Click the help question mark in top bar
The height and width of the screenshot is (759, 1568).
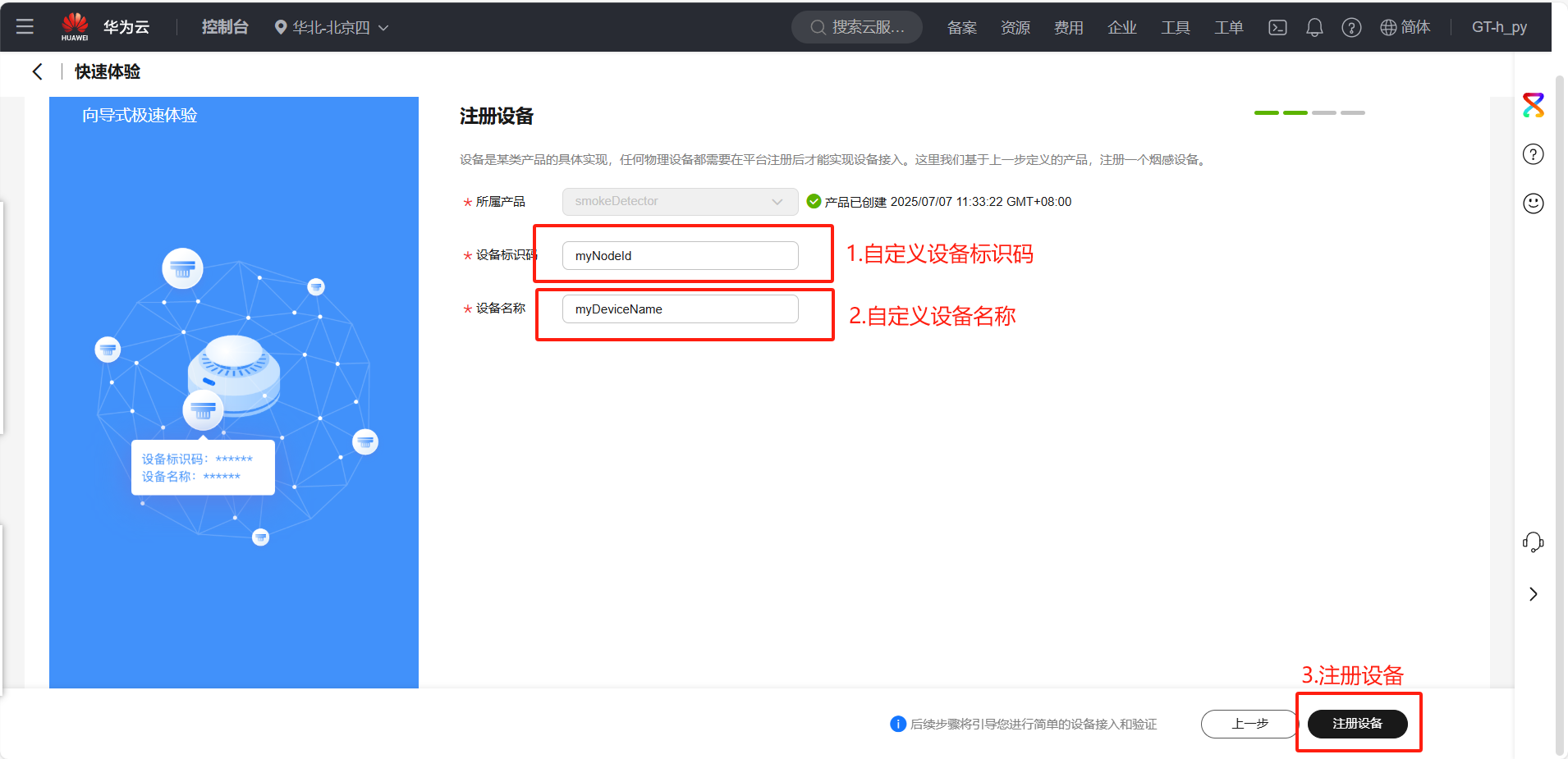1351,27
